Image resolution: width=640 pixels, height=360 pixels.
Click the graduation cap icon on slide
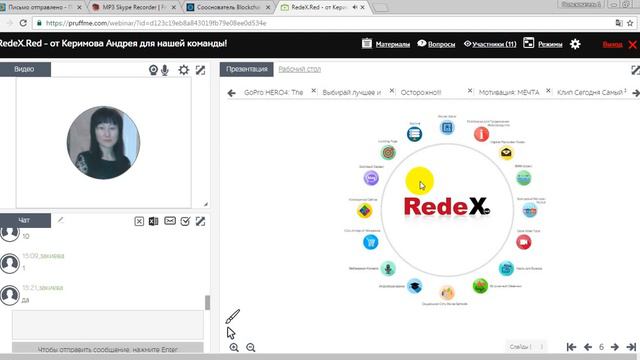[414, 286]
